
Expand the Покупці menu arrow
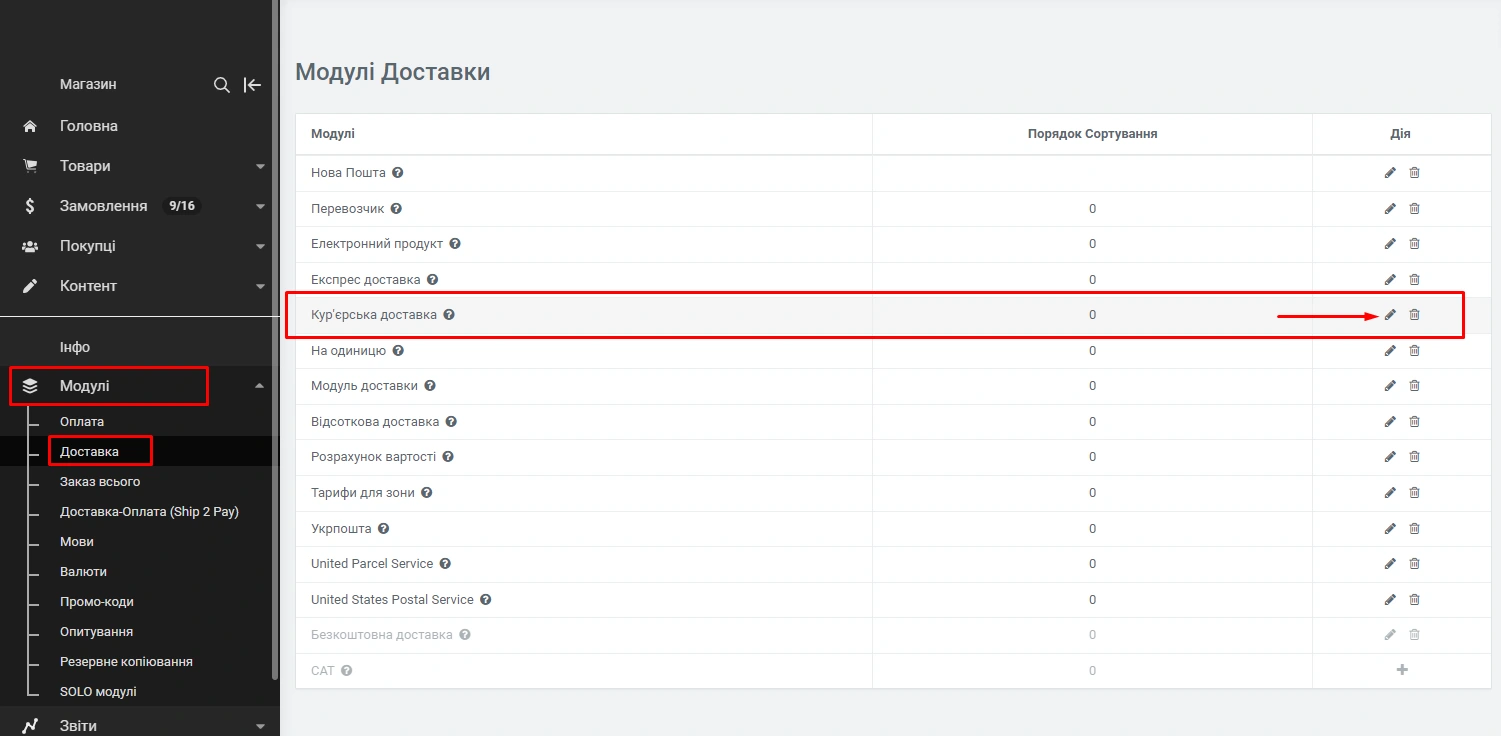[x=260, y=246]
